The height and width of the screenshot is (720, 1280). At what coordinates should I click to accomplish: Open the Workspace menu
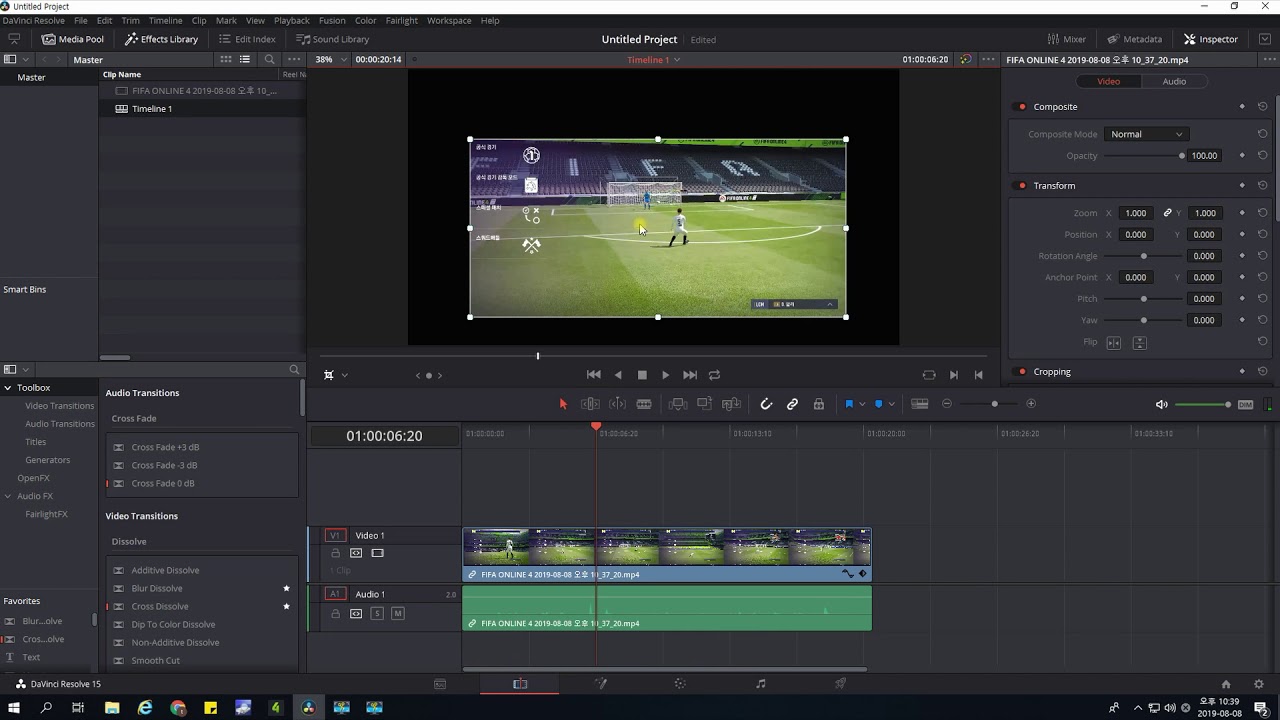pyautogui.click(x=449, y=20)
